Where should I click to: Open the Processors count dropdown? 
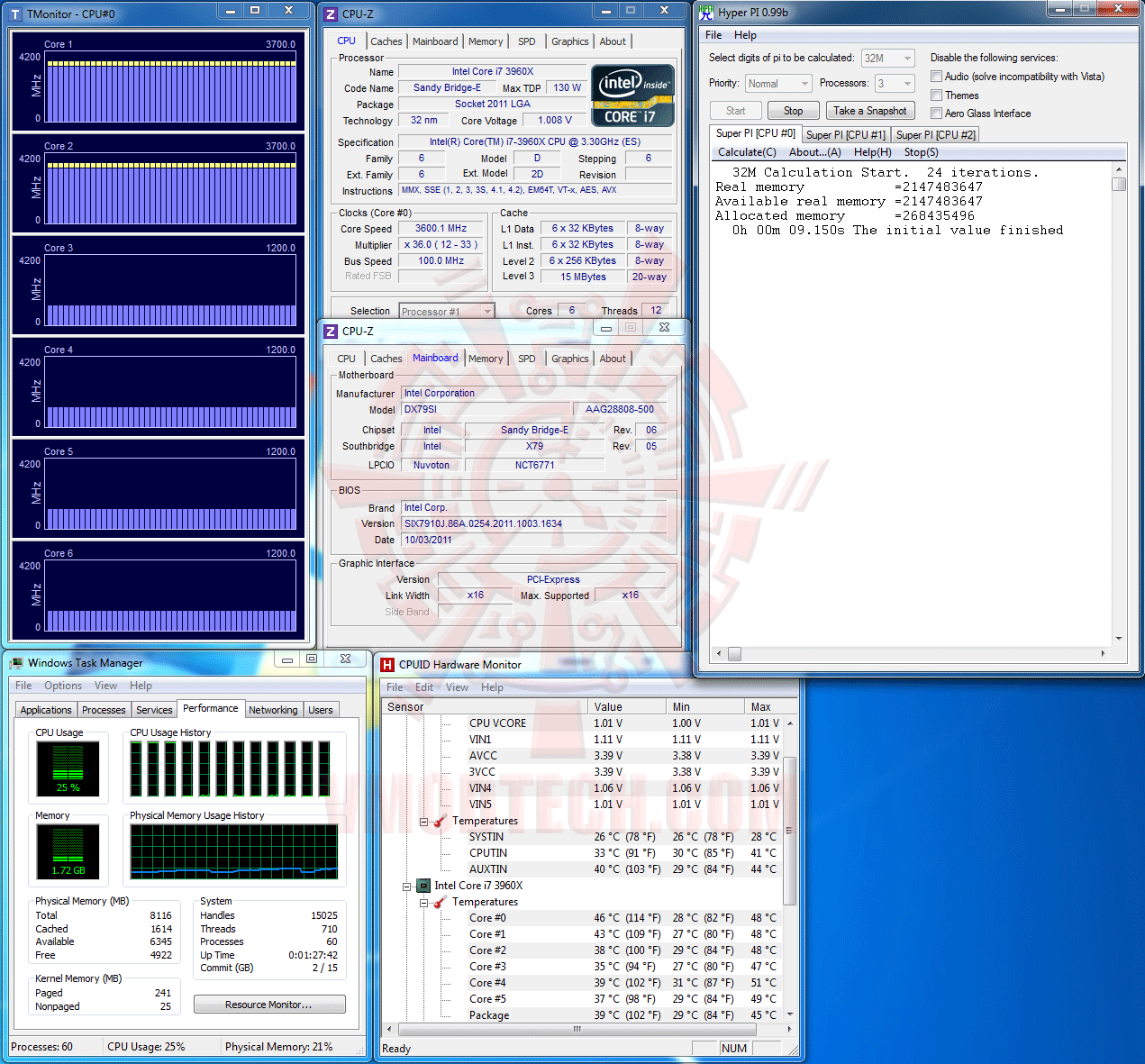[895, 84]
